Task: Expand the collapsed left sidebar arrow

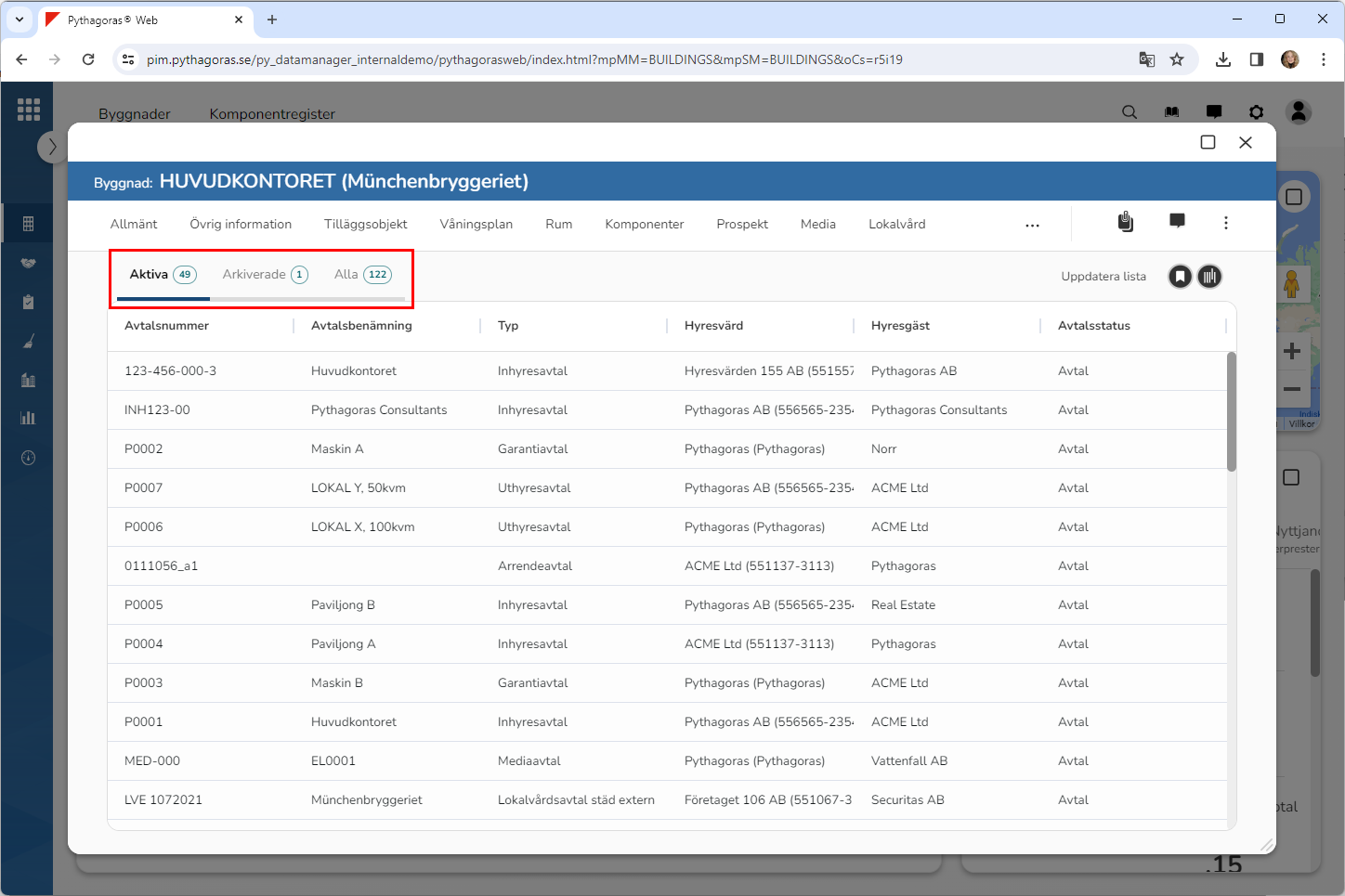Action: point(52,147)
